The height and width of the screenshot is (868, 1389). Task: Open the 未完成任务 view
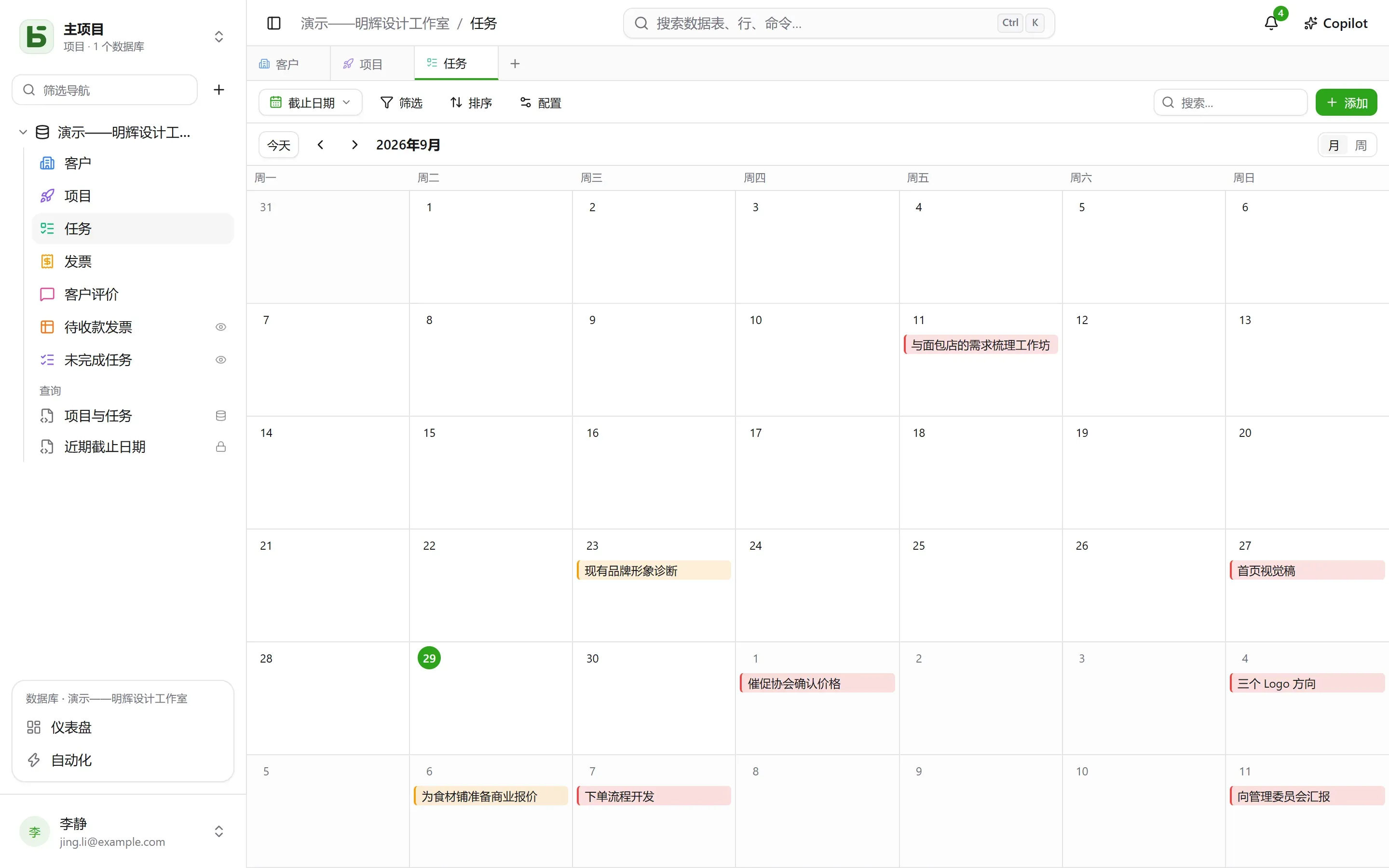click(133, 359)
